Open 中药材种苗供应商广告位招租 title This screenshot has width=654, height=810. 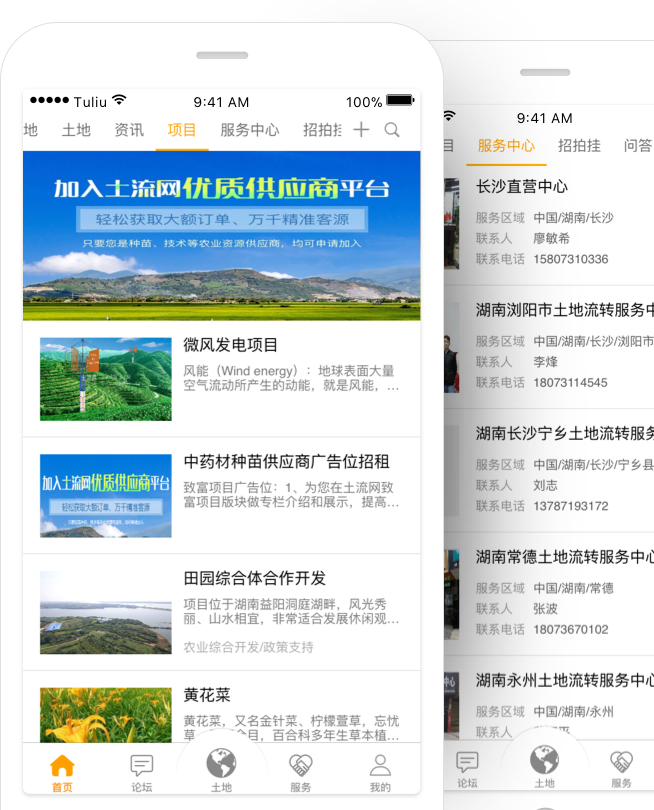coord(286,461)
